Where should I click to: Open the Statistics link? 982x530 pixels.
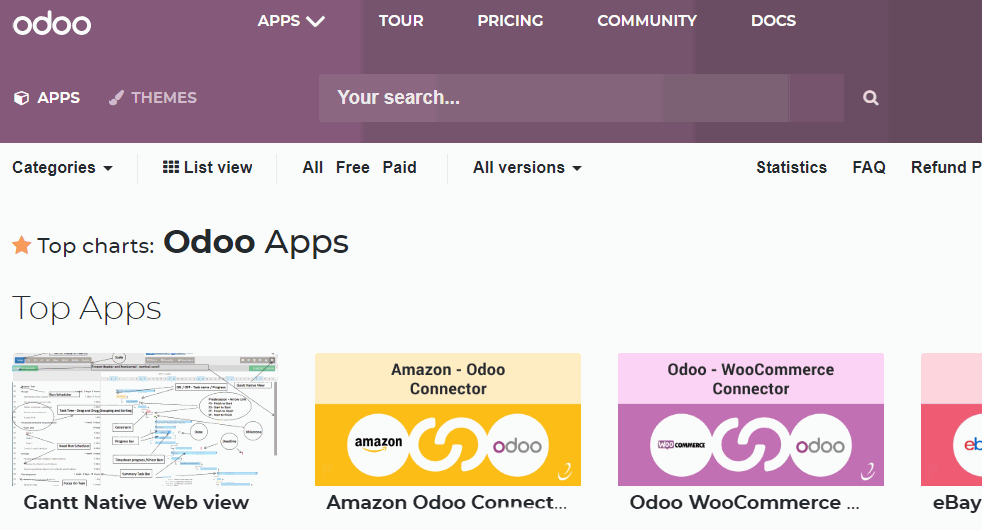click(792, 167)
